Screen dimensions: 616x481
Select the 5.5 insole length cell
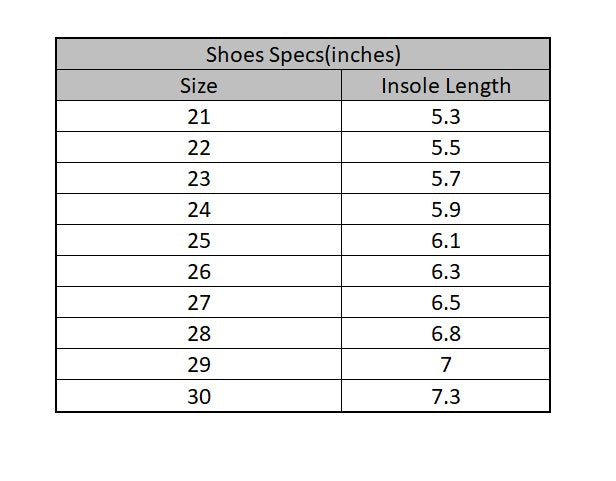[445, 148]
